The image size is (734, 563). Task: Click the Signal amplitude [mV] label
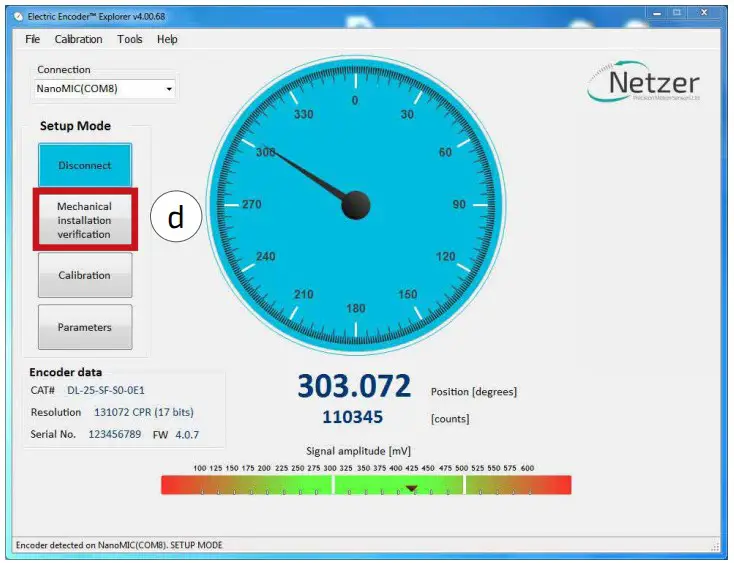click(x=358, y=451)
